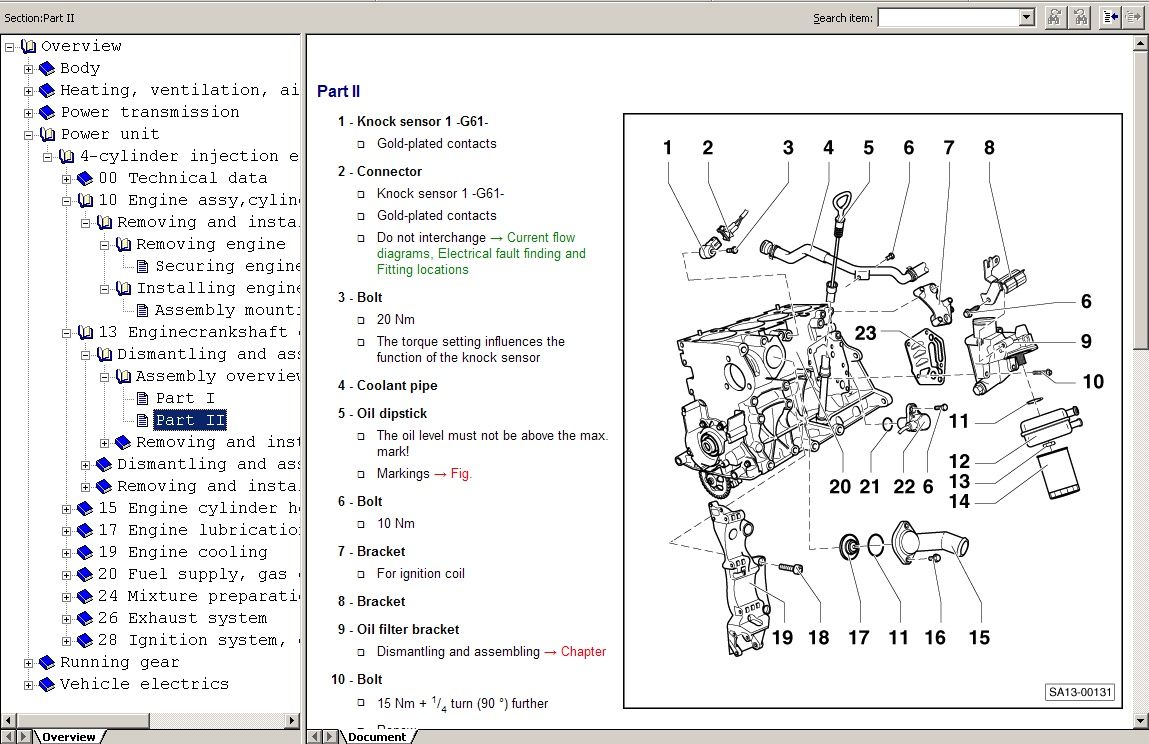
Task: Expand the 00 Technical data node
Action: point(67,179)
